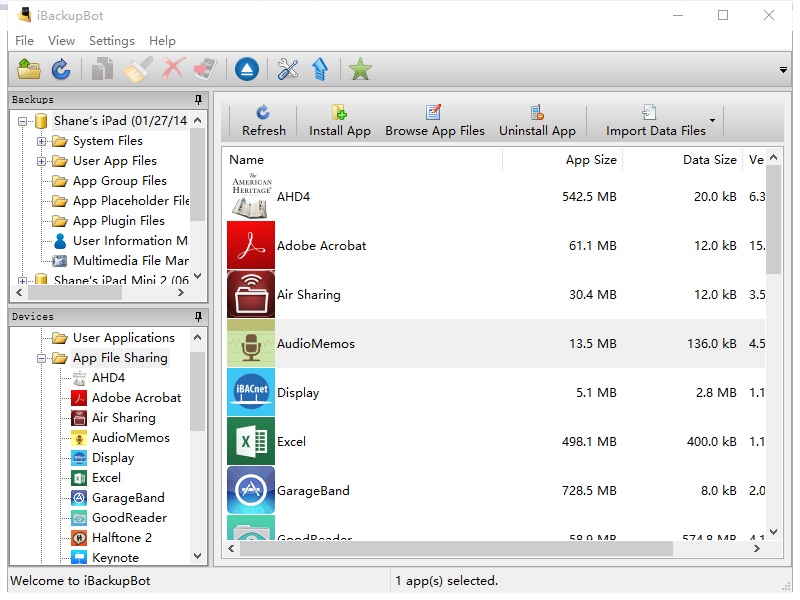Viewport: 800px width, 600px height.
Task: Click the red X delete toolbar icon
Action: tap(173, 69)
